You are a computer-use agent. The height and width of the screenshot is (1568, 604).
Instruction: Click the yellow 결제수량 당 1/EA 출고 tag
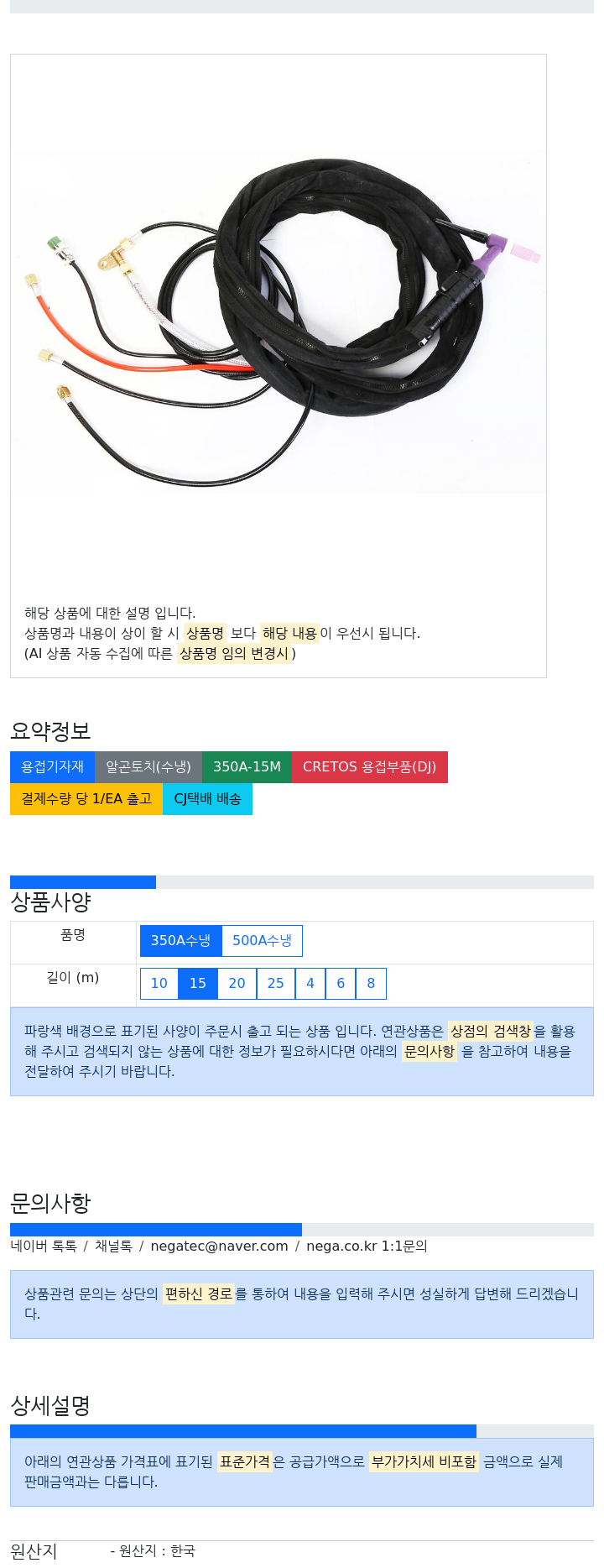[x=86, y=799]
